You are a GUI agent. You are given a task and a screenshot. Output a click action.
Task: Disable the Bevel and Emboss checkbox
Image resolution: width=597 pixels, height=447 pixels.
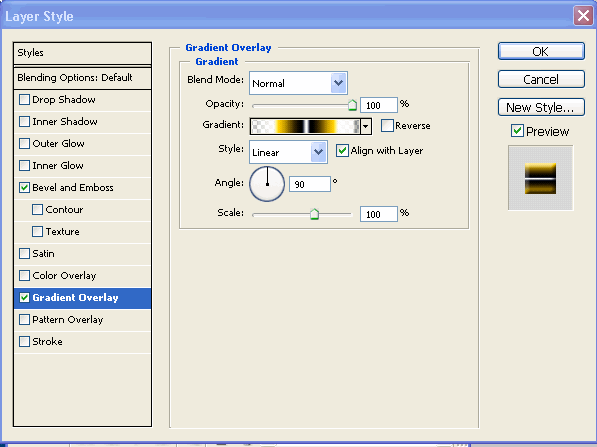(24, 188)
